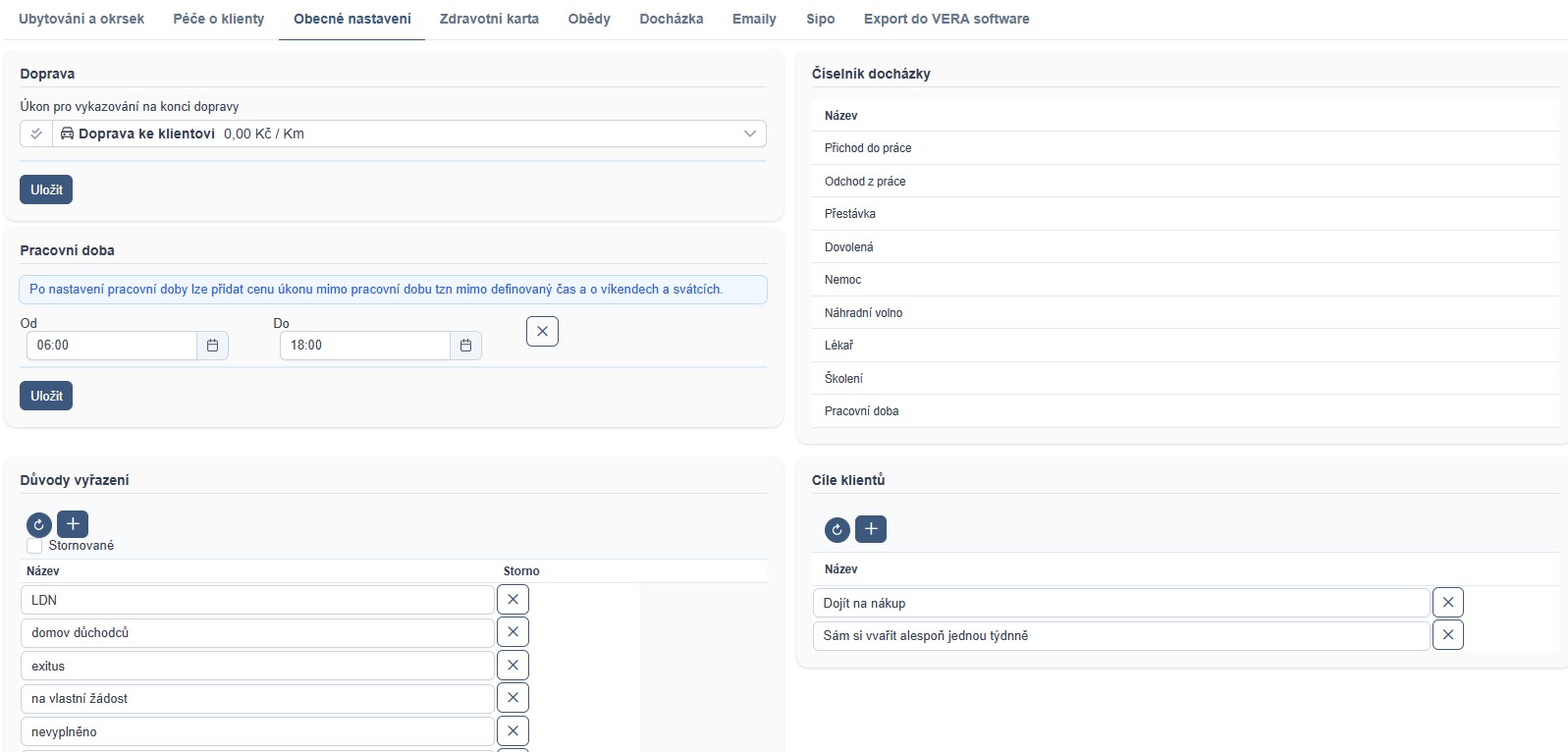Viewport: 1568px width, 752px height.
Task: Cancel the na vlastní žádost reason
Action: (513, 698)
